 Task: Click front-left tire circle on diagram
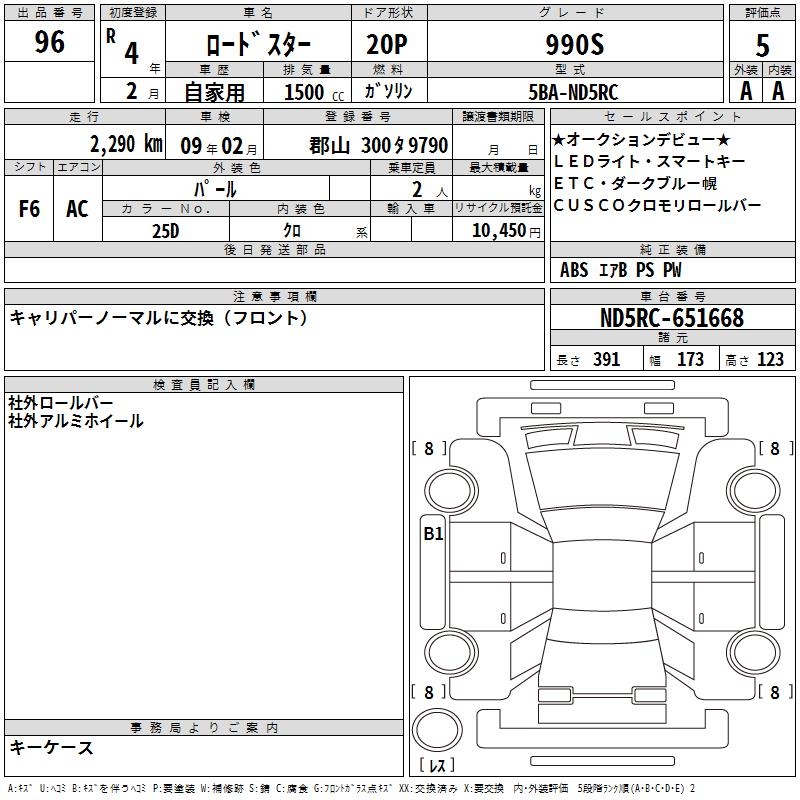(451, 491)
